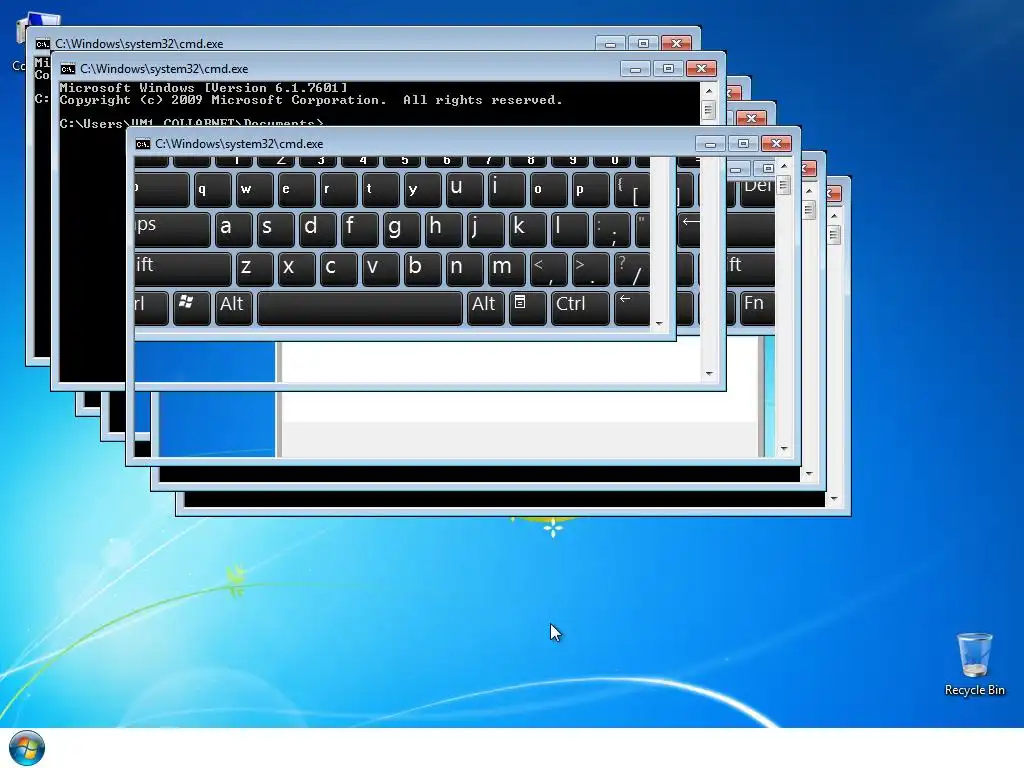The image size is (1024, 768).
Task: Hit the e key
Action: click(296, 189)
